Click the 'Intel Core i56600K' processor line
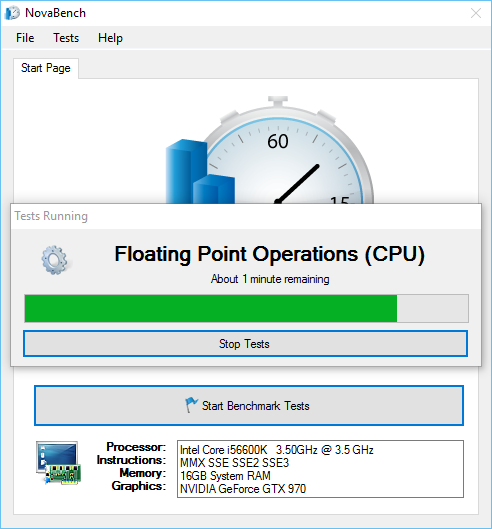The height and width of the screenshot is (529, 492). 277,450
